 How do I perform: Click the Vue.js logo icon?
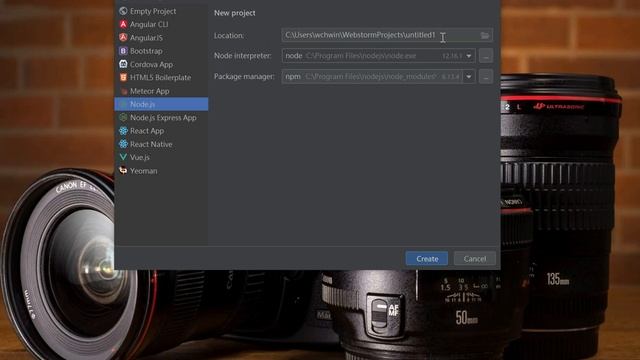(123, 157)
